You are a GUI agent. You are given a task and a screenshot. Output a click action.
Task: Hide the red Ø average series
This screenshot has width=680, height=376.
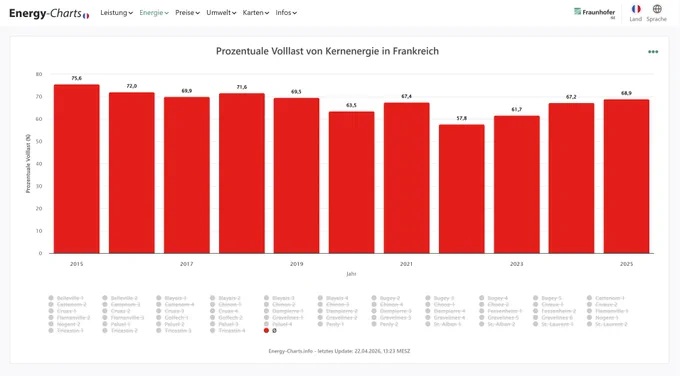270,330
